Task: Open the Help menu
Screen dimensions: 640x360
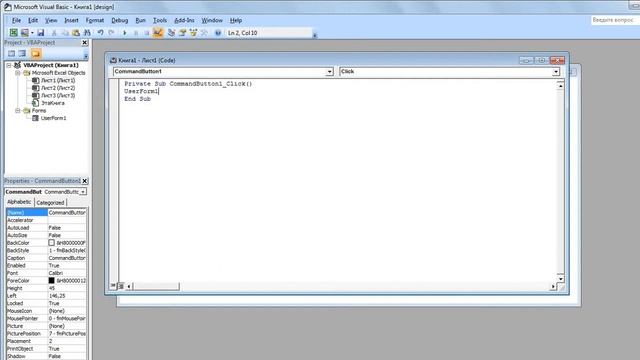Action: [x=236, y=20]
